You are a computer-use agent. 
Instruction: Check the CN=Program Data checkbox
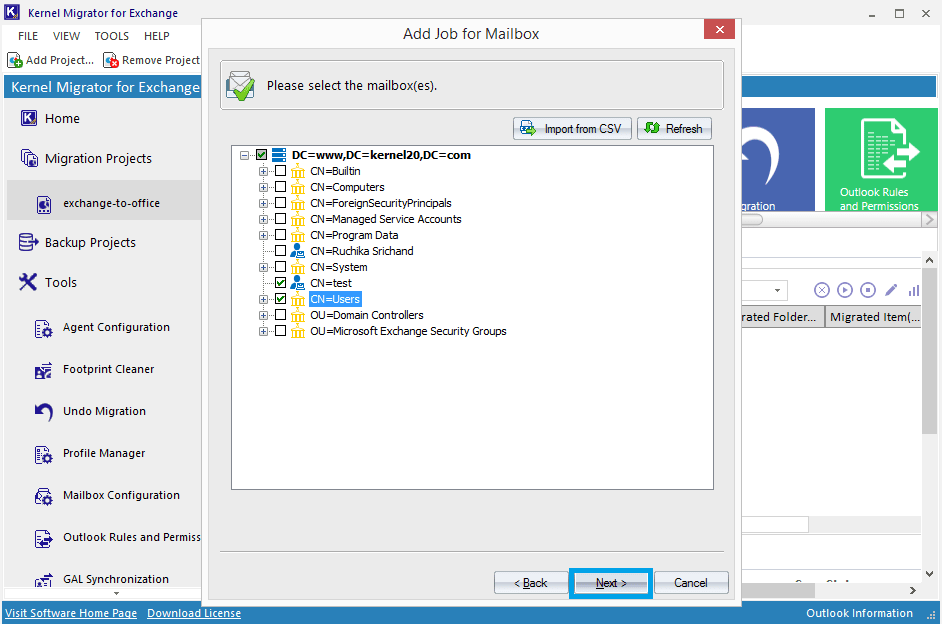point(280,235)
